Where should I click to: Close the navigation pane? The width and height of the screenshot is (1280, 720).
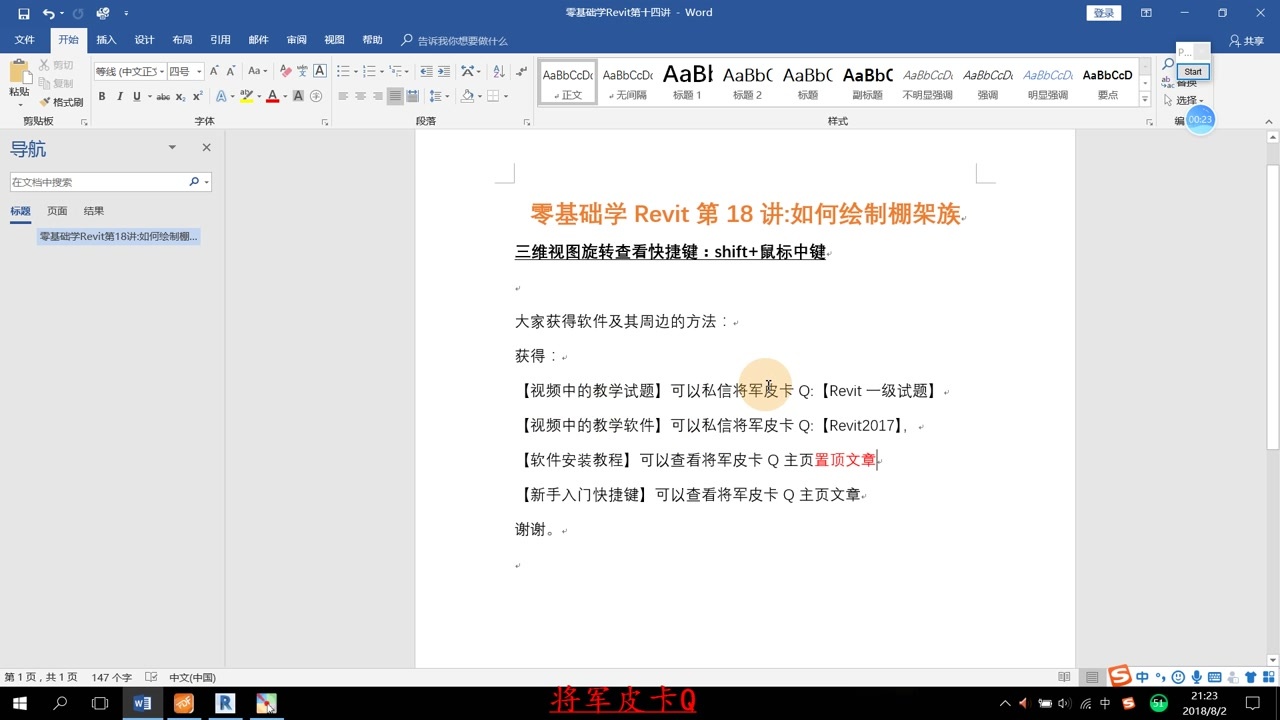click(x=206, y=147)
